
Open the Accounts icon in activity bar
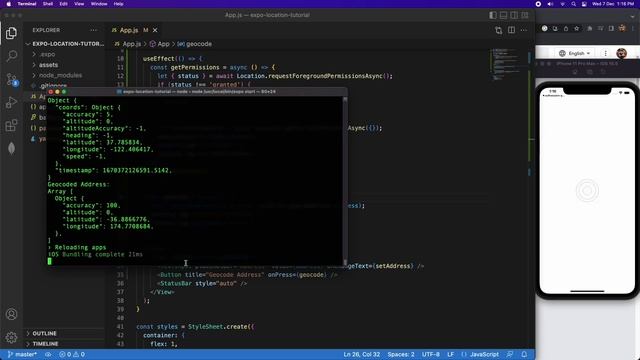pos(11,314)
